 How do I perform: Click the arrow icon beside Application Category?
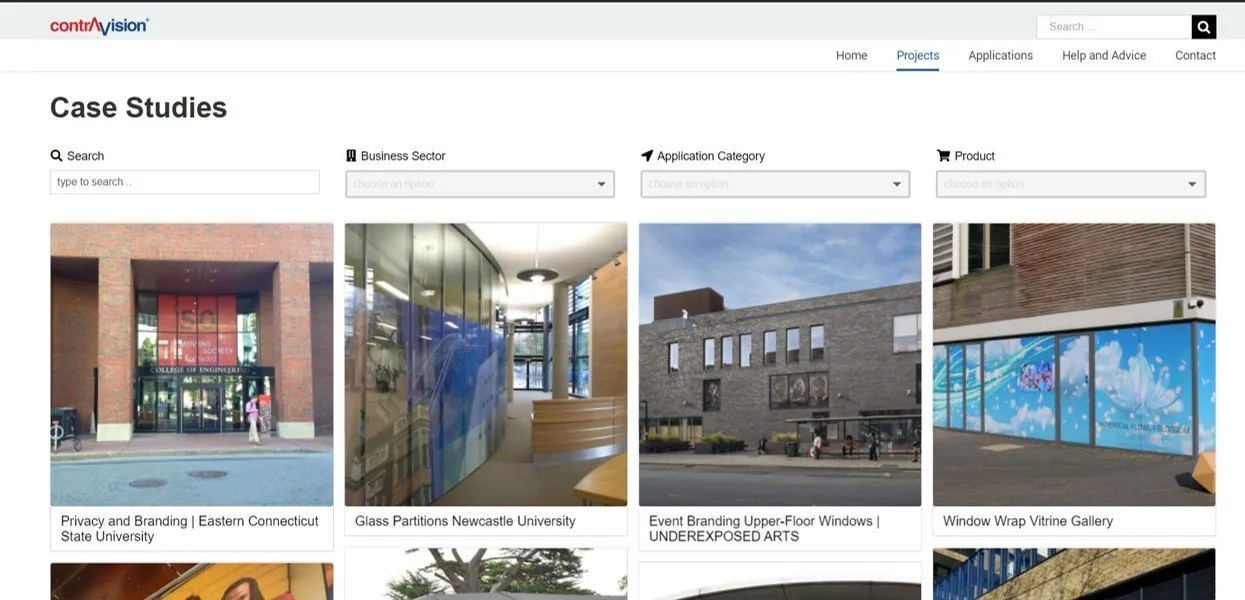(647, 156)
